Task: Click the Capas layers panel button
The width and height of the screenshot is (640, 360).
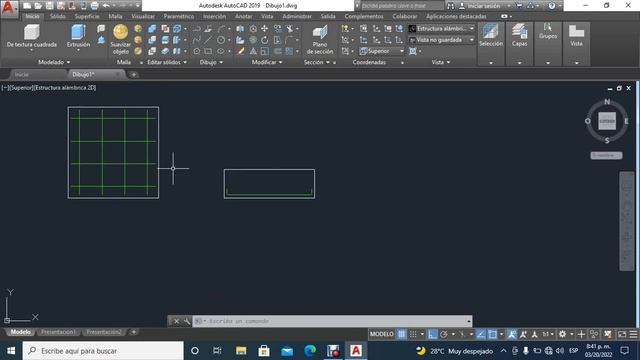Action: tap(519, 44)
